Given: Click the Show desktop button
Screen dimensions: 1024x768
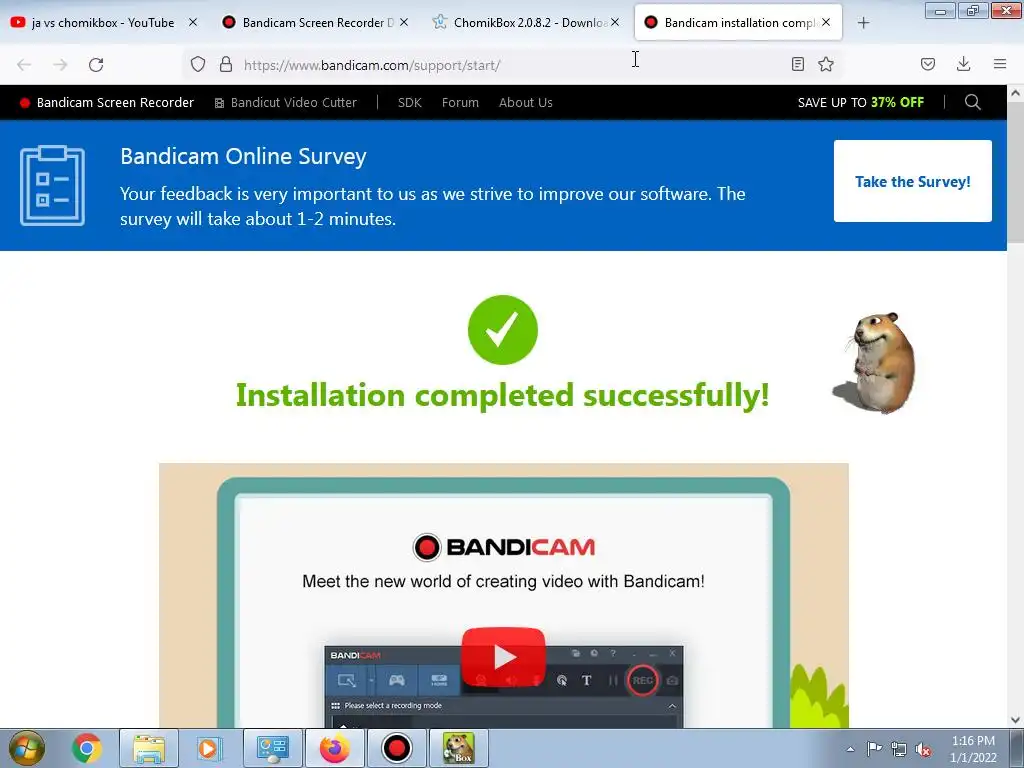Looking at the screenshot, I should point(1017,748).
